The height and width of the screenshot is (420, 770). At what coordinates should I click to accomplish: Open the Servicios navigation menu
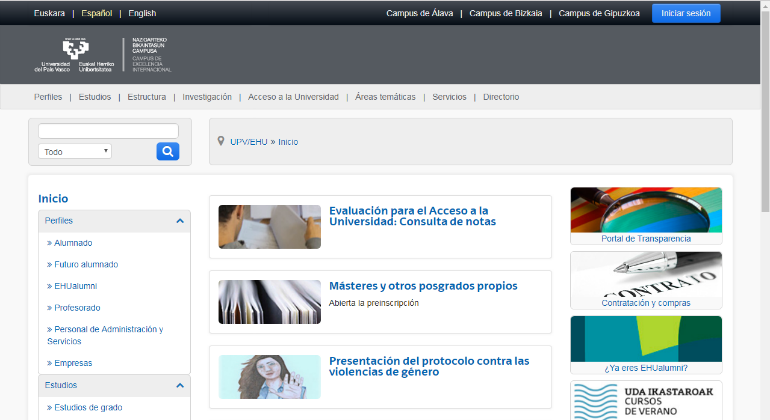pyautogui.click(x=449, y=97)
